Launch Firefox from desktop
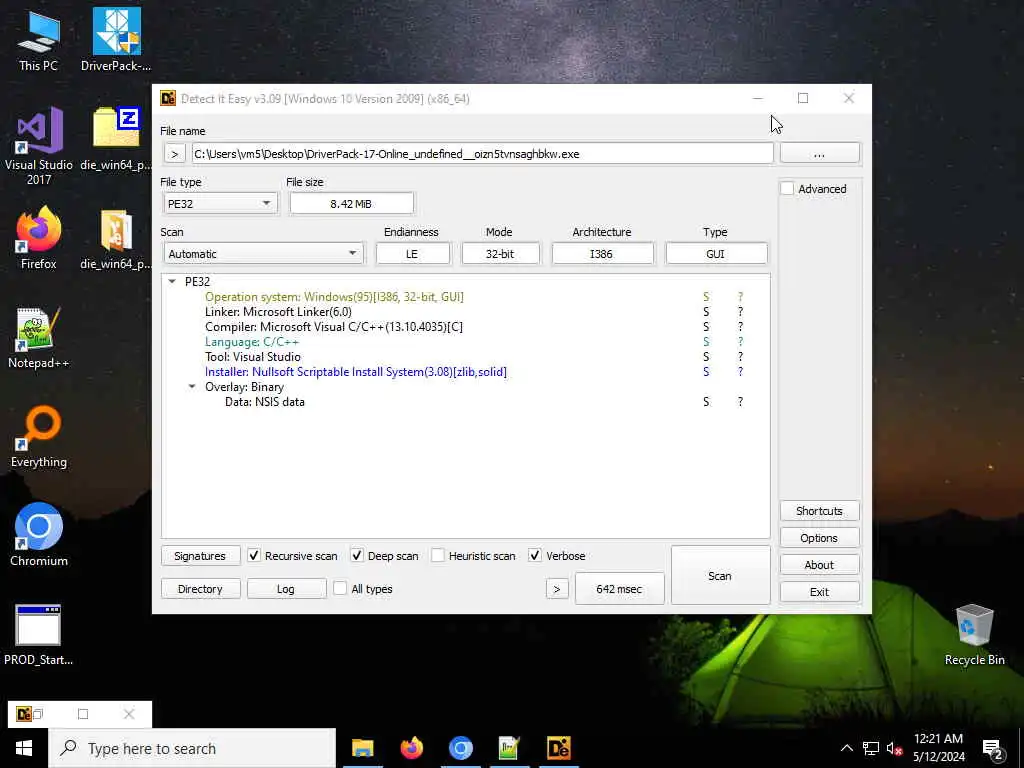 (x=39, y=238)
